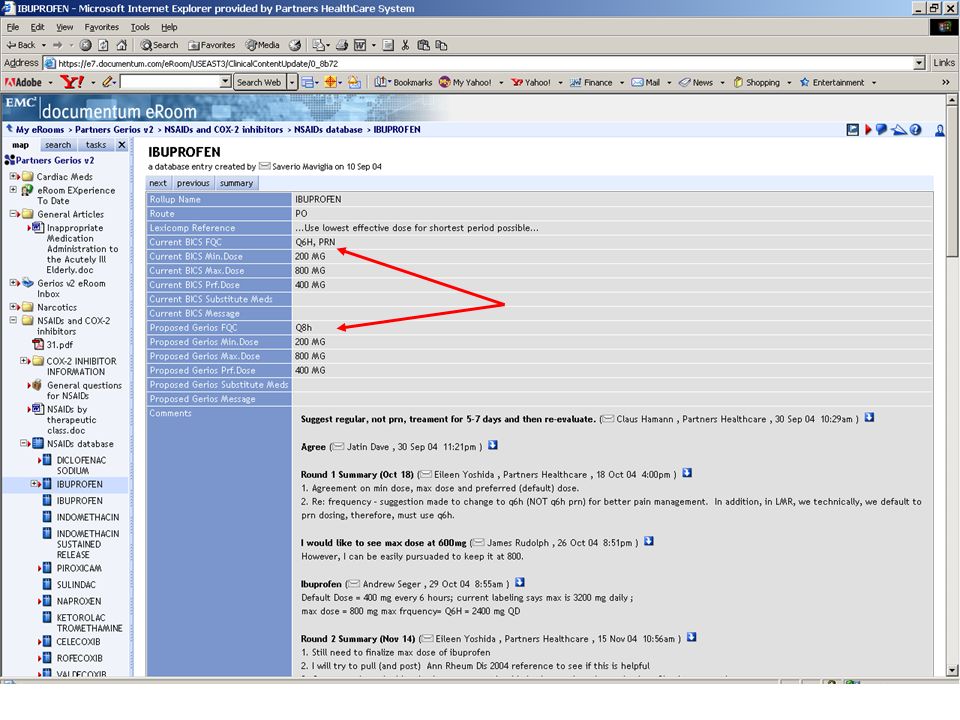Click the previous entry button
Viewport: 960px width, 720px height.
click(193, 183)
